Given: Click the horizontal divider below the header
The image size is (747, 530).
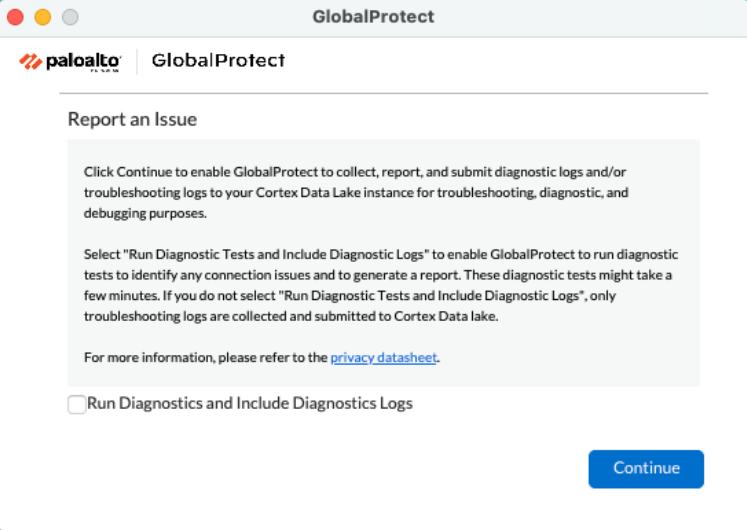Looking at the screenshot, I should [387, 93].
